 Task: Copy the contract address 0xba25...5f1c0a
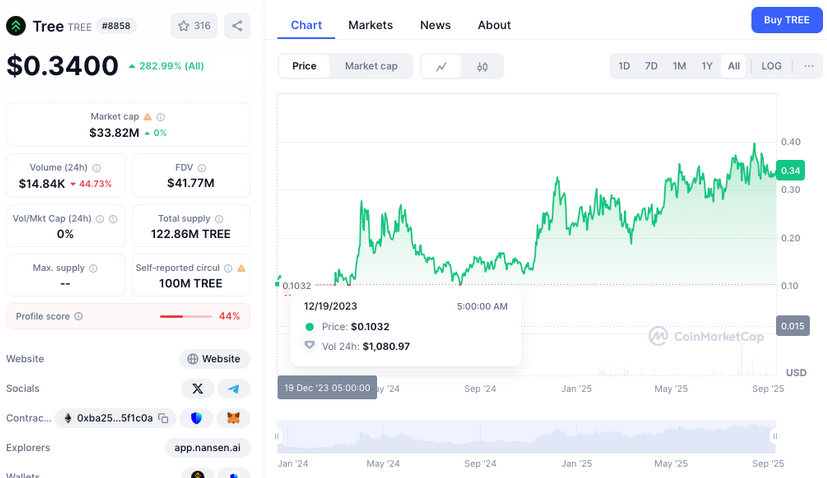[163, 418]
